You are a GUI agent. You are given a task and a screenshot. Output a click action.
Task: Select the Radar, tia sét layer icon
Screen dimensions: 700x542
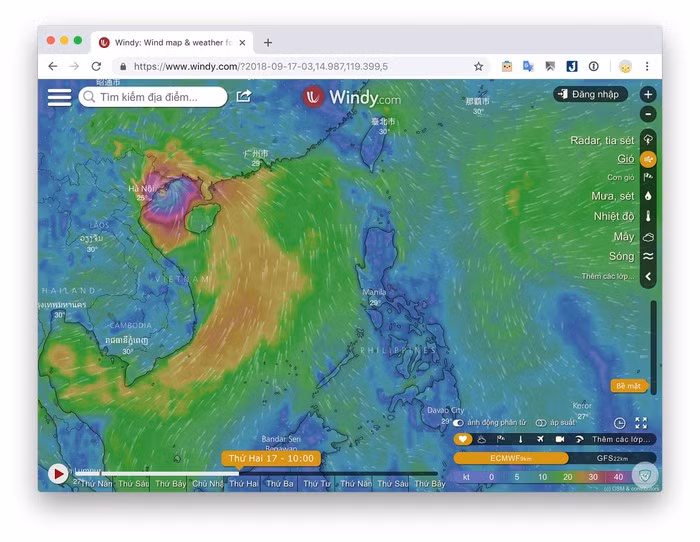point(648,140)
